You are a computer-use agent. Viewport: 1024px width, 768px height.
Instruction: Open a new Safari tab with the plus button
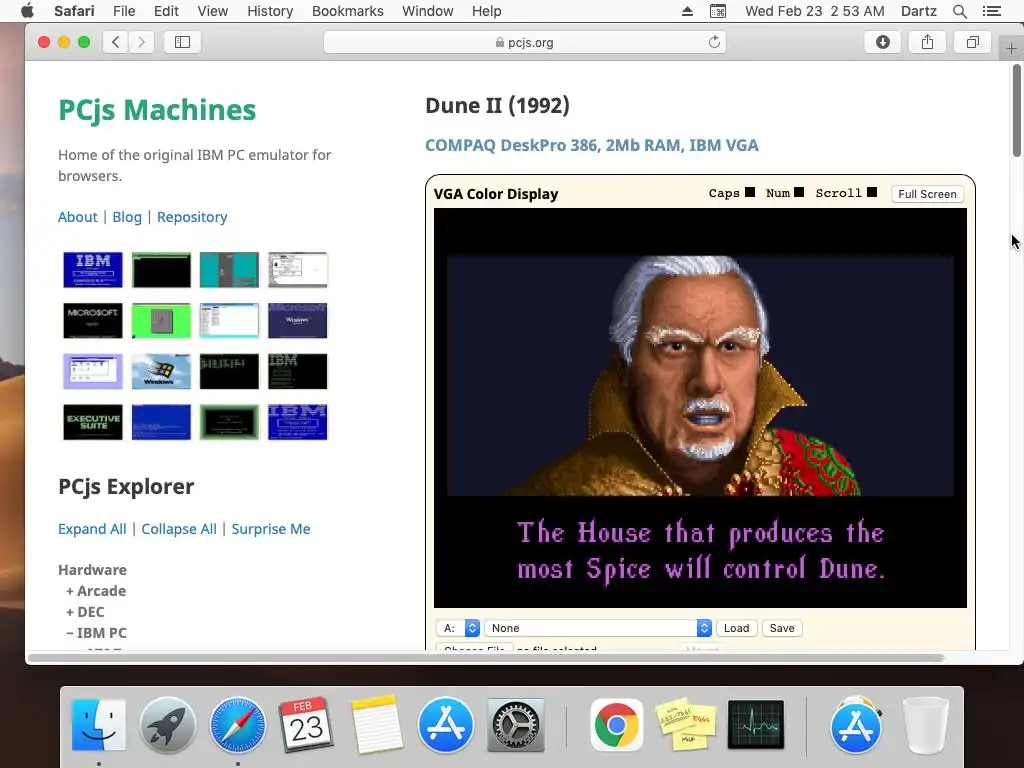pos(1011,48)
